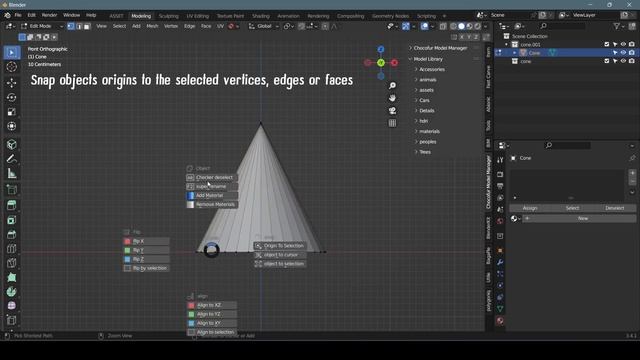The image size is (640, 360).
Task: Switch to the Sculpting workspace tab
Action: [x=169, y=16]
